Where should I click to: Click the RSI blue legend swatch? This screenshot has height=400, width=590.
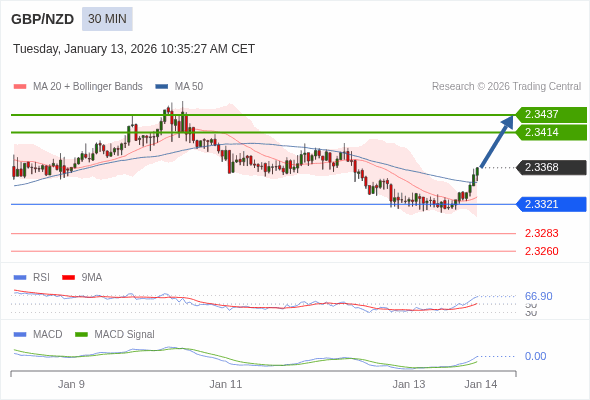tap(20, 278)
